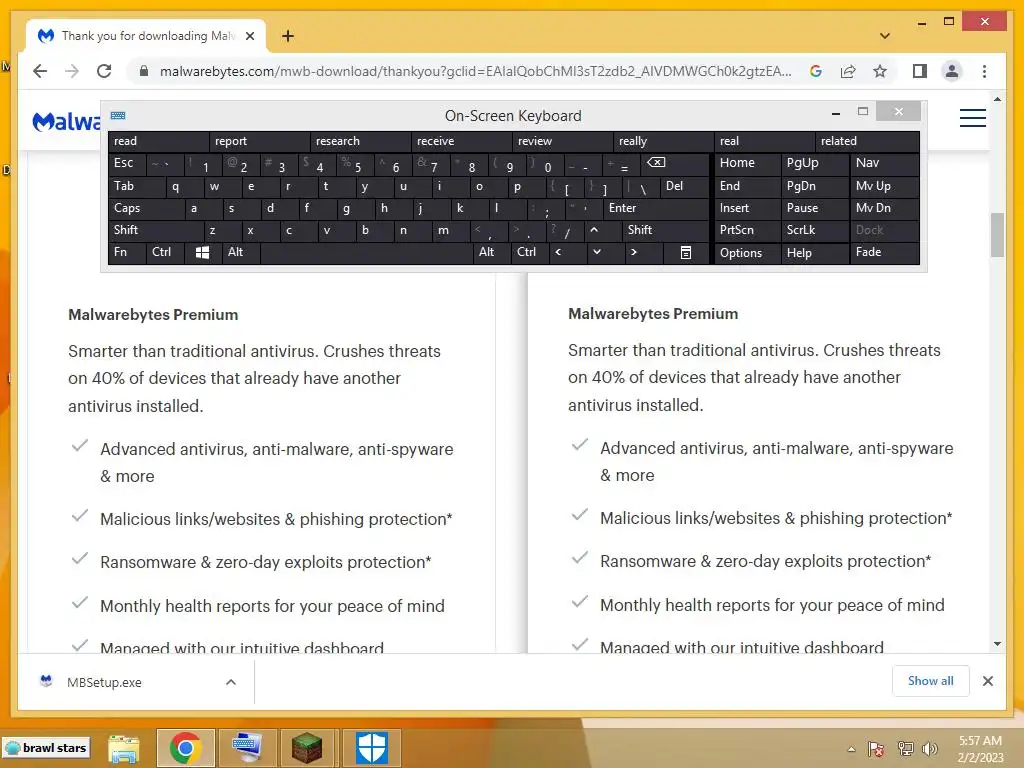
Task: Choose the 'receive' word suggestion
Action: point(462,141)
